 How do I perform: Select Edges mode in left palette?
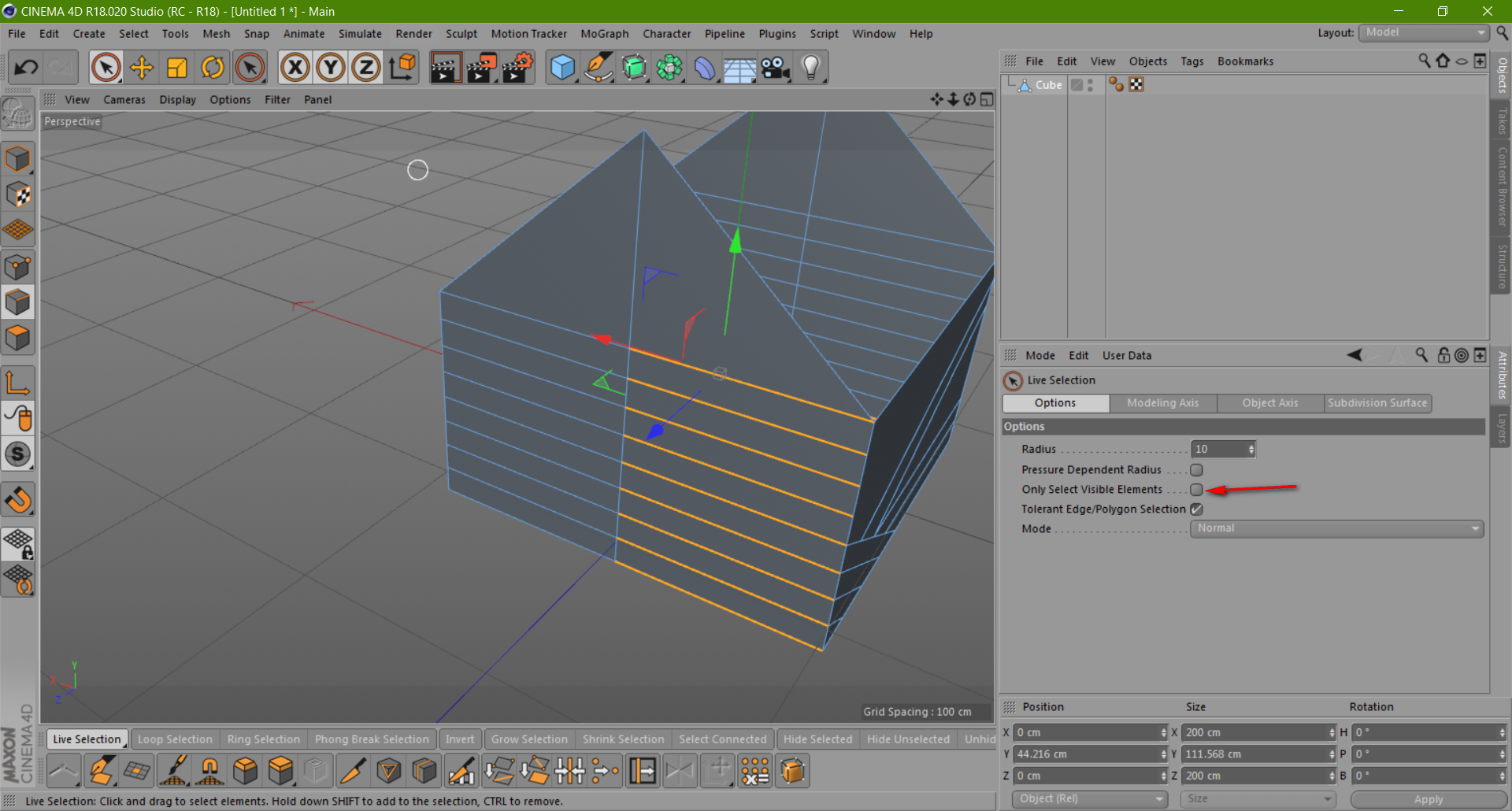tap(17, 302)
